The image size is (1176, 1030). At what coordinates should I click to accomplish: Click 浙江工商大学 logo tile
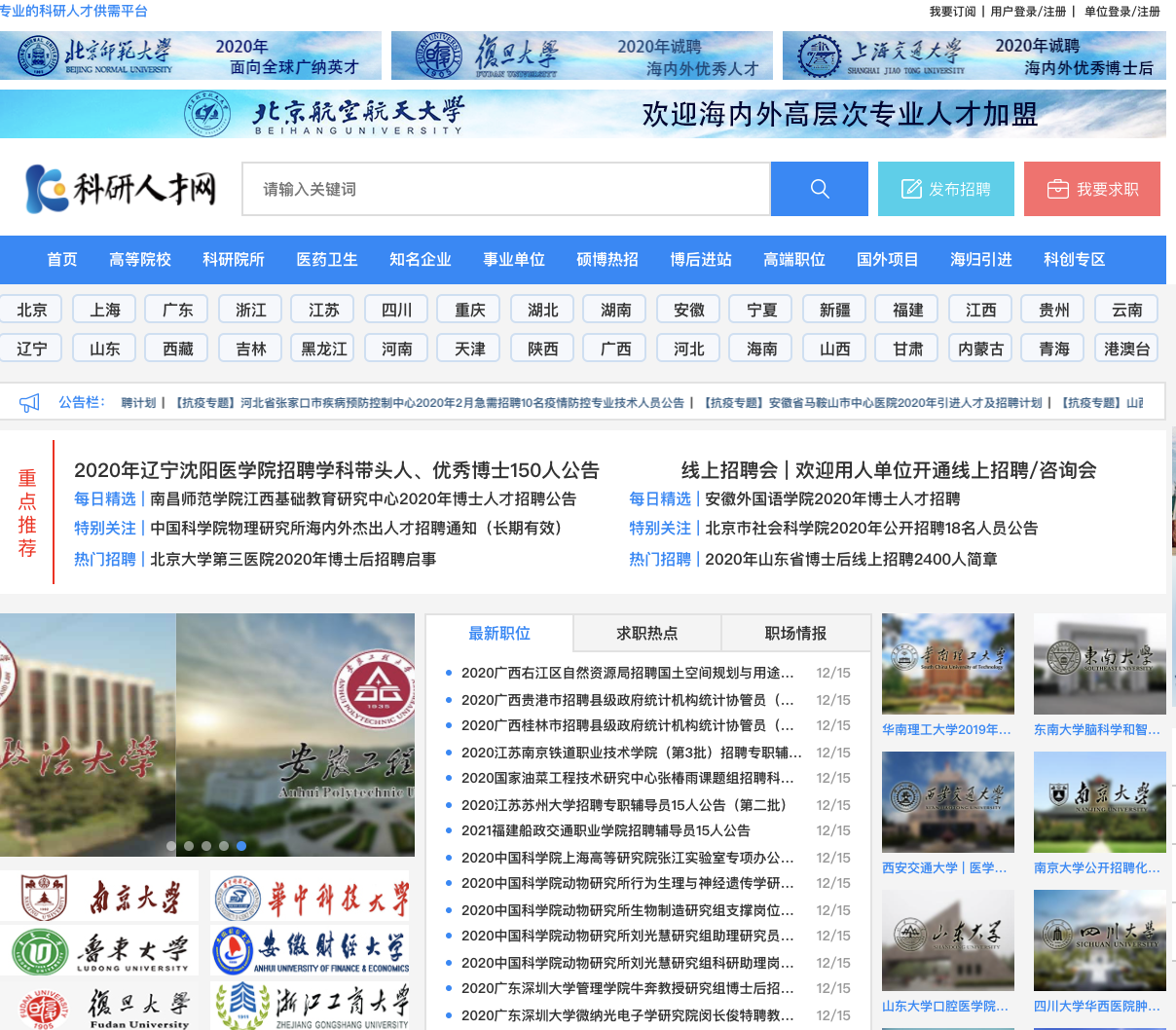click(311, 1005)
